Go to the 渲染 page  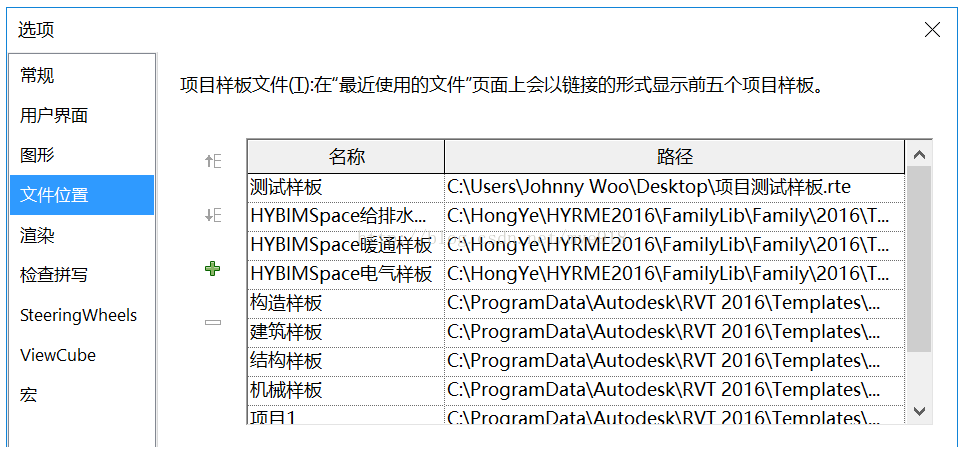coord(82,235)
